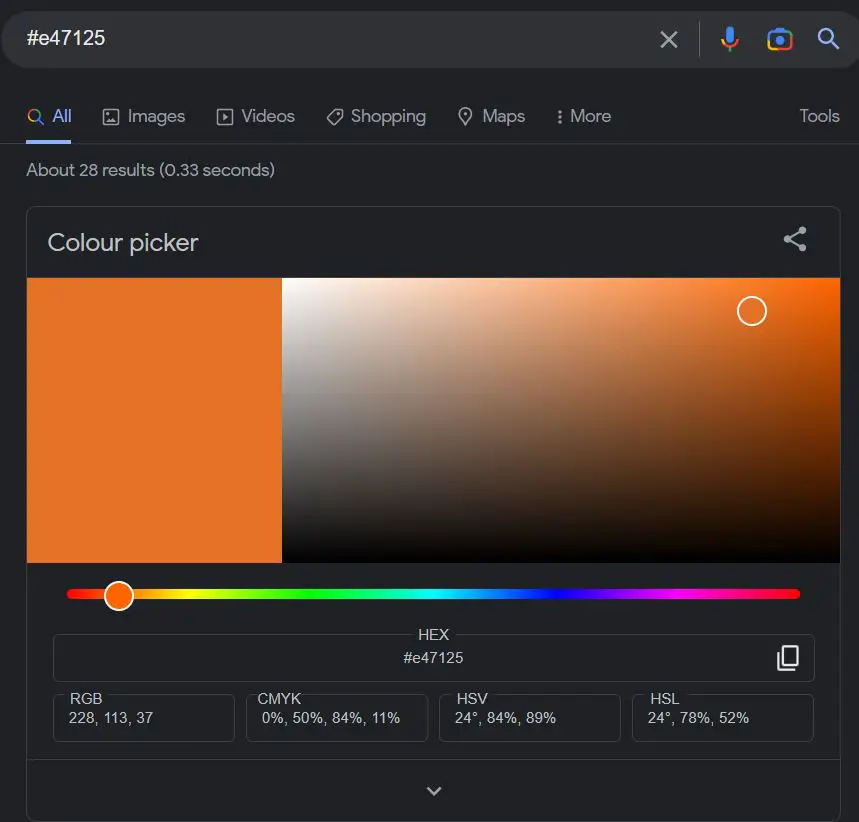Click the hue slider orange handle

click(119, 596)
